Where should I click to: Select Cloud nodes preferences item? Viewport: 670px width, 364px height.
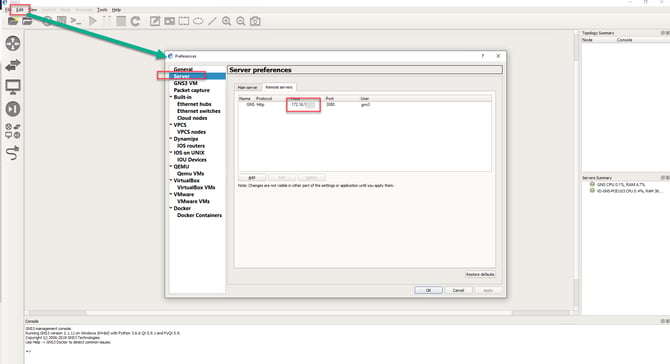click(192, 118)
